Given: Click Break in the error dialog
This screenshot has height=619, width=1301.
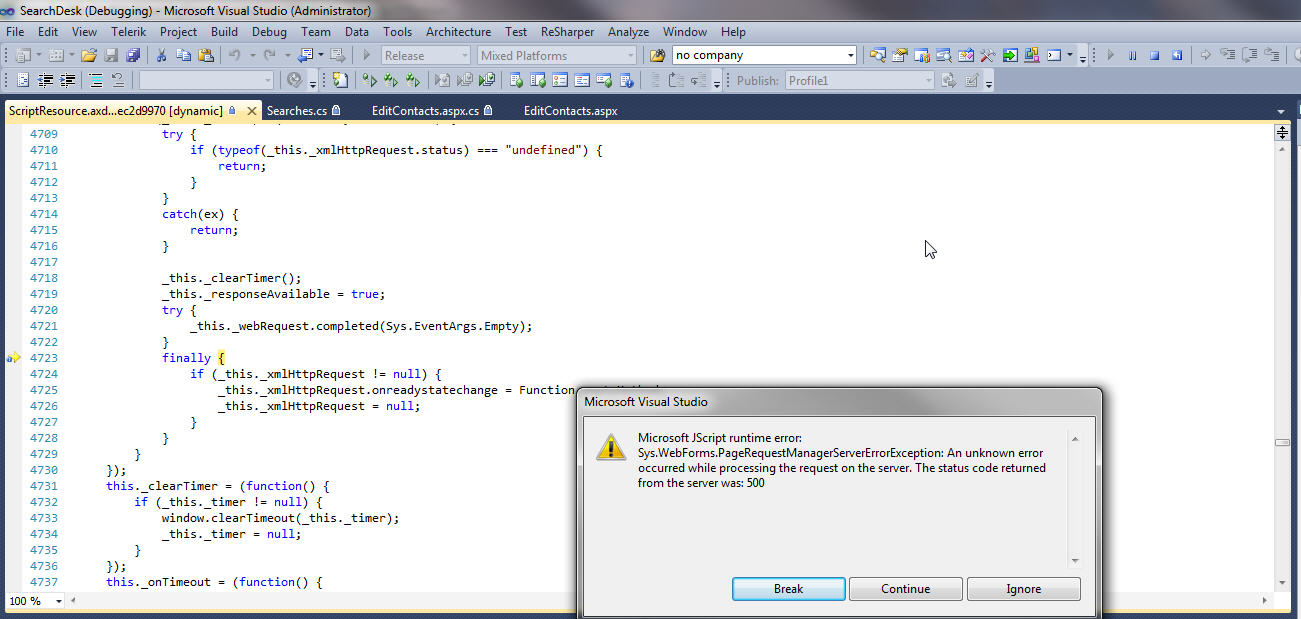Looking at the screenshot, I should (788, 589).
